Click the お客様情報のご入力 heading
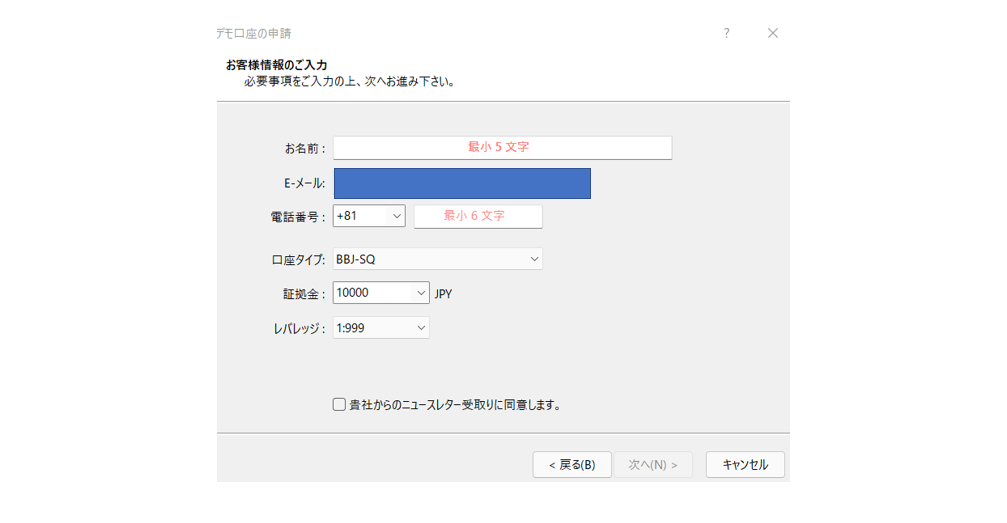 [276, 65]
